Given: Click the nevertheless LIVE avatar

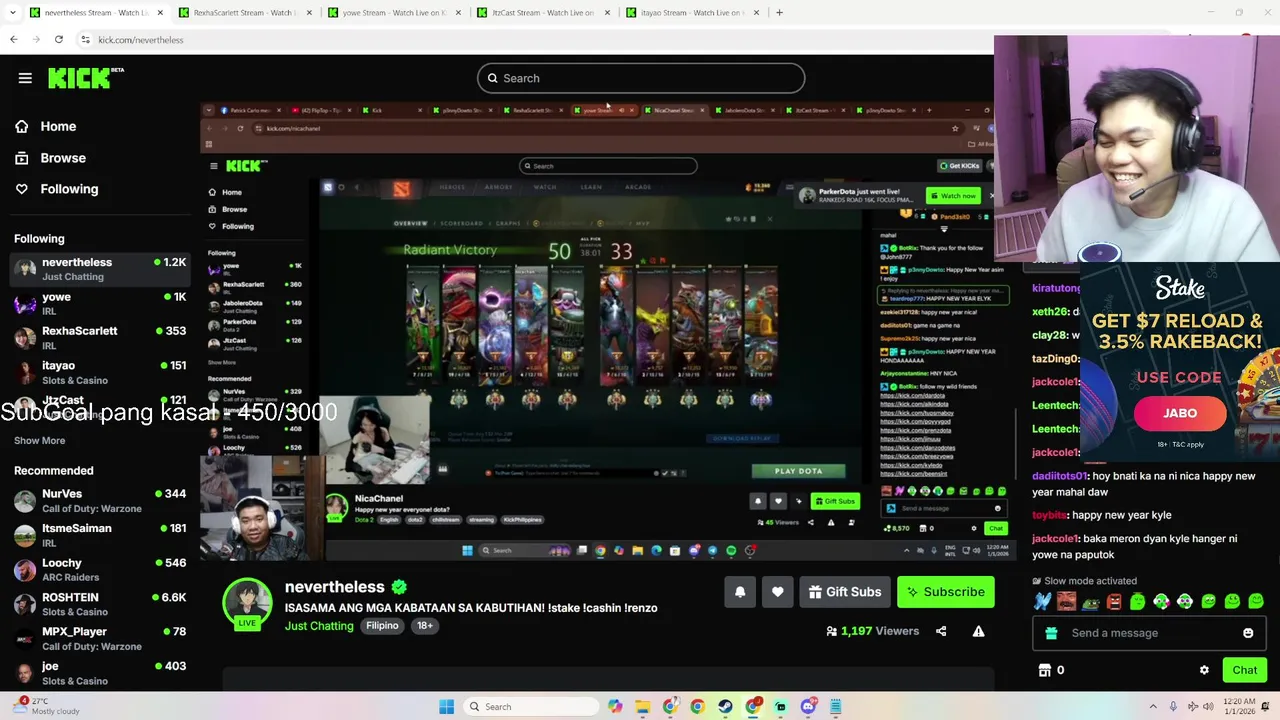Looking at the screenshot, I should 247,604.
